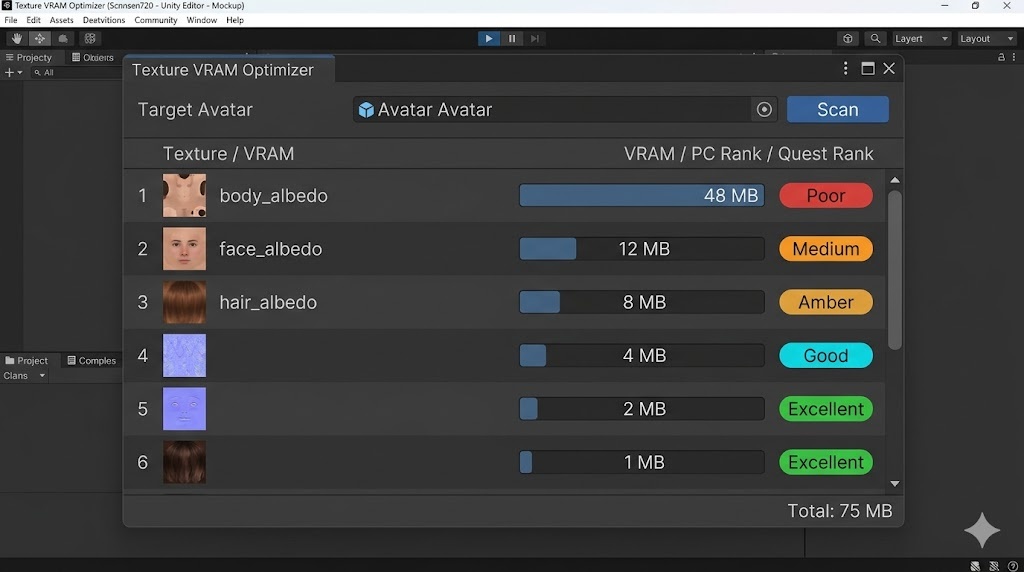The width and height of the screenshot is (1024, 572).
Task: Open the Clans dropdown
Action: pos(24,375)
